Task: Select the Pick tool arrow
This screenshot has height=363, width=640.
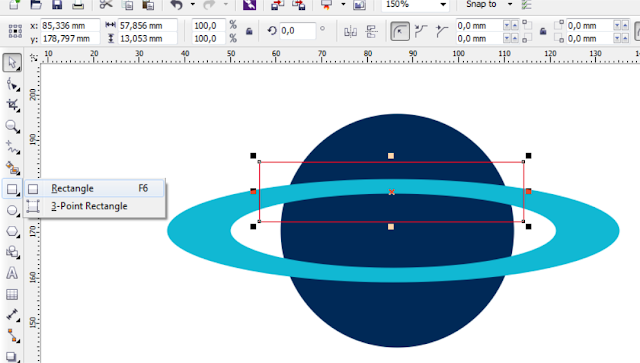Action: 12,63
